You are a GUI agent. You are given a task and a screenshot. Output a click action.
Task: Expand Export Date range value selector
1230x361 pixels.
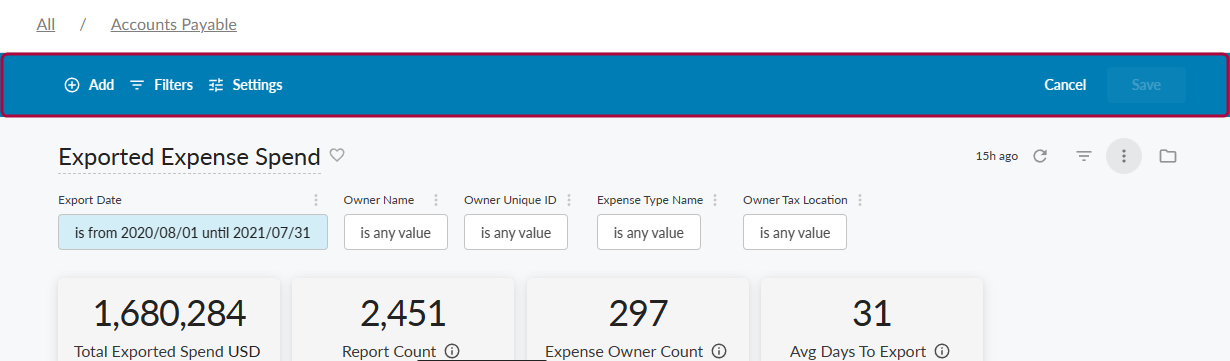point(193,232)
